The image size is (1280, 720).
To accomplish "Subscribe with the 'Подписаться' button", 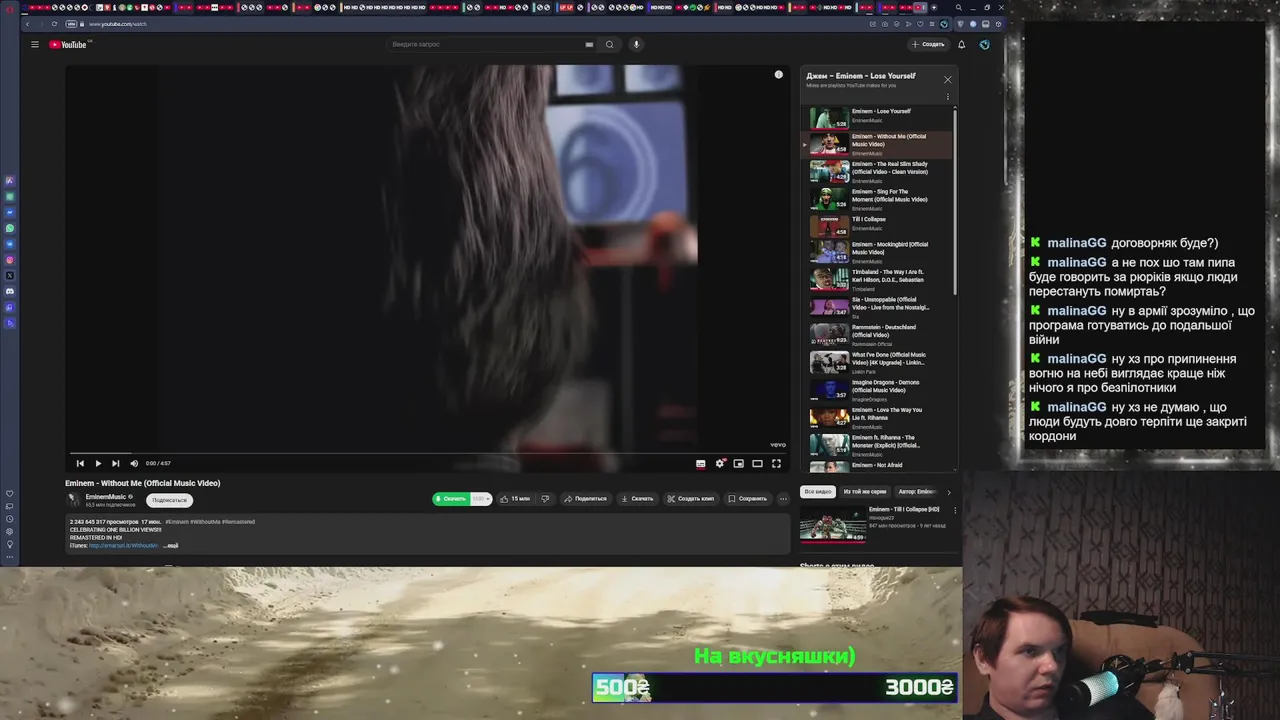I will [x=169, y=500].
